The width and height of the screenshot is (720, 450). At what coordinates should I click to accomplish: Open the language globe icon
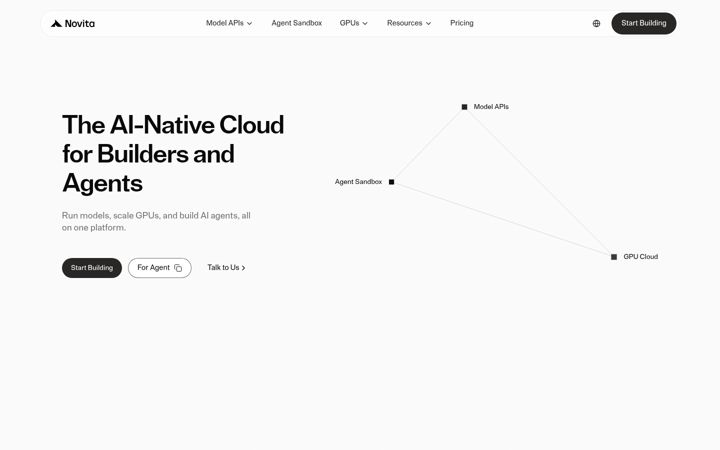point(596,23)
